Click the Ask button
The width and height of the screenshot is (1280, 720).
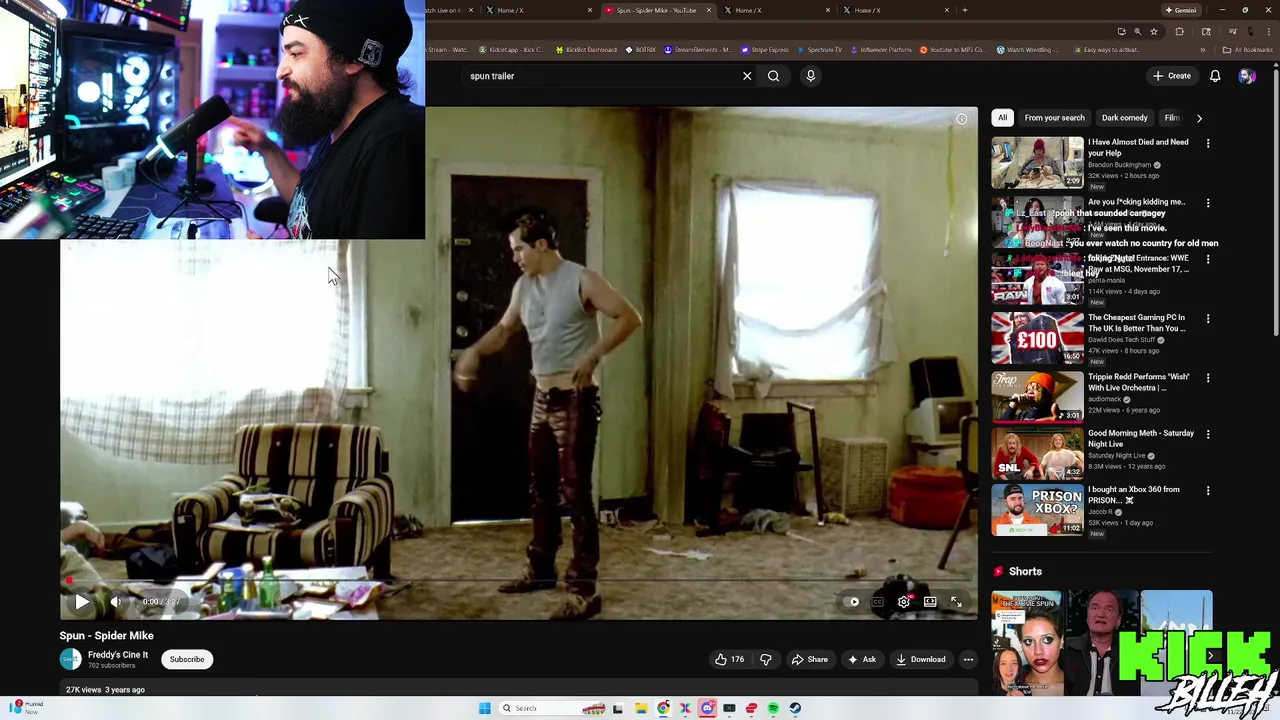point(862,660)
